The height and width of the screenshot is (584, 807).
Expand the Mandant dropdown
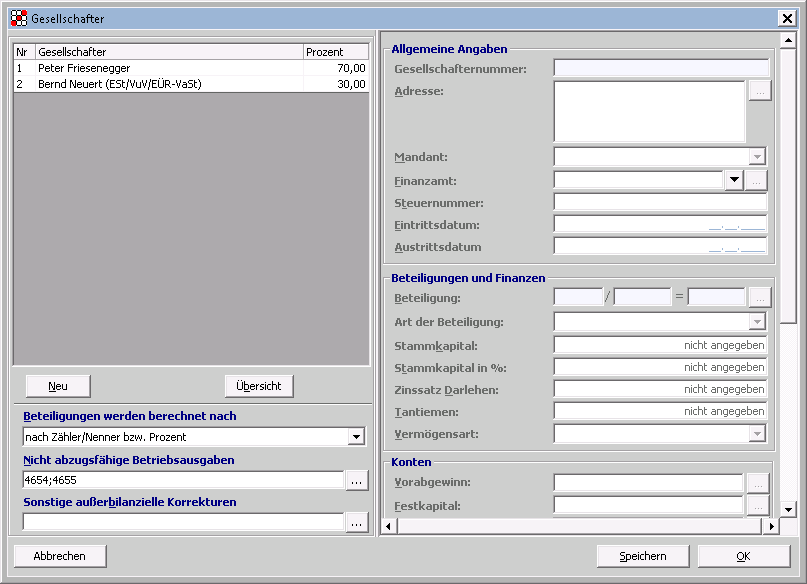pos(757,157)
